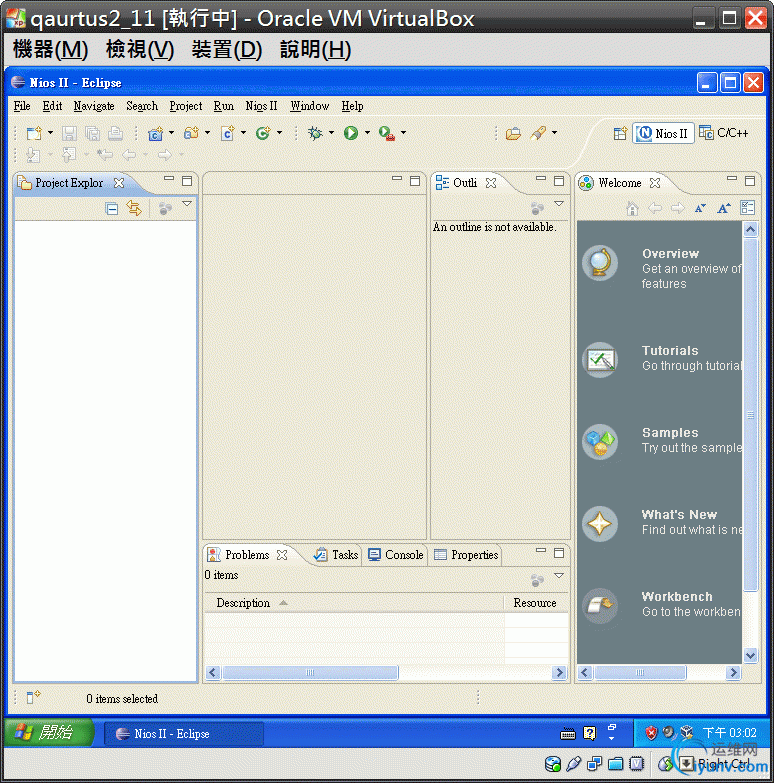Image resolution: width=774 pixels, height=783 pixels.
Task: Sort Problems by Description column header
Action: [x=354, y=603]
